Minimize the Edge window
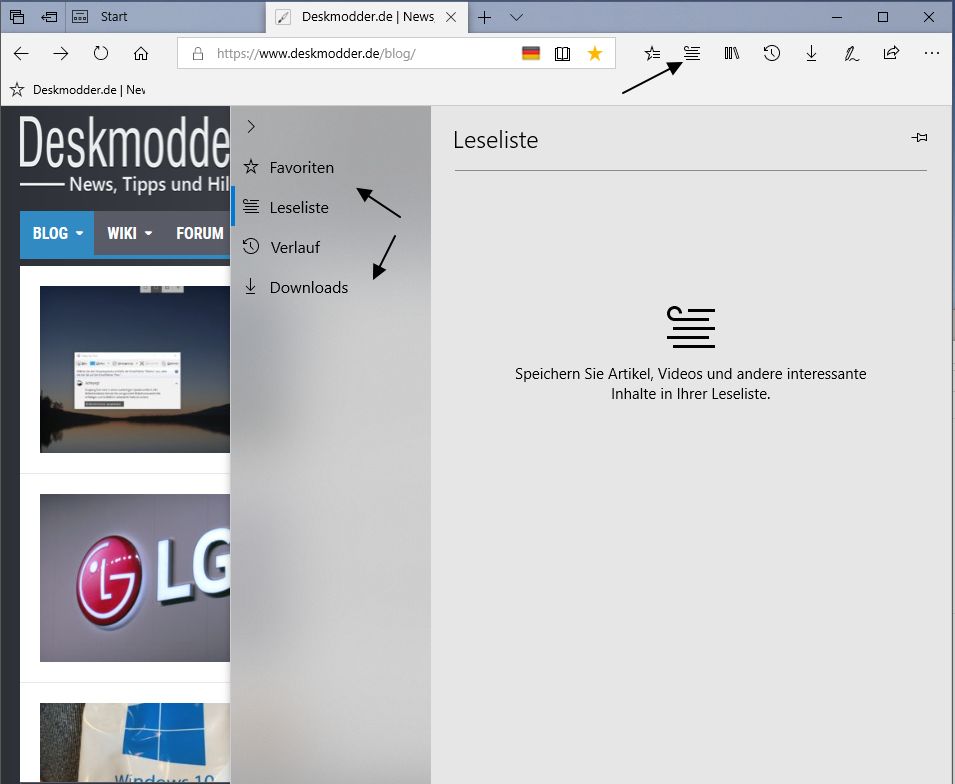Screen dimensions: 955x784 (x=837, y=17)
